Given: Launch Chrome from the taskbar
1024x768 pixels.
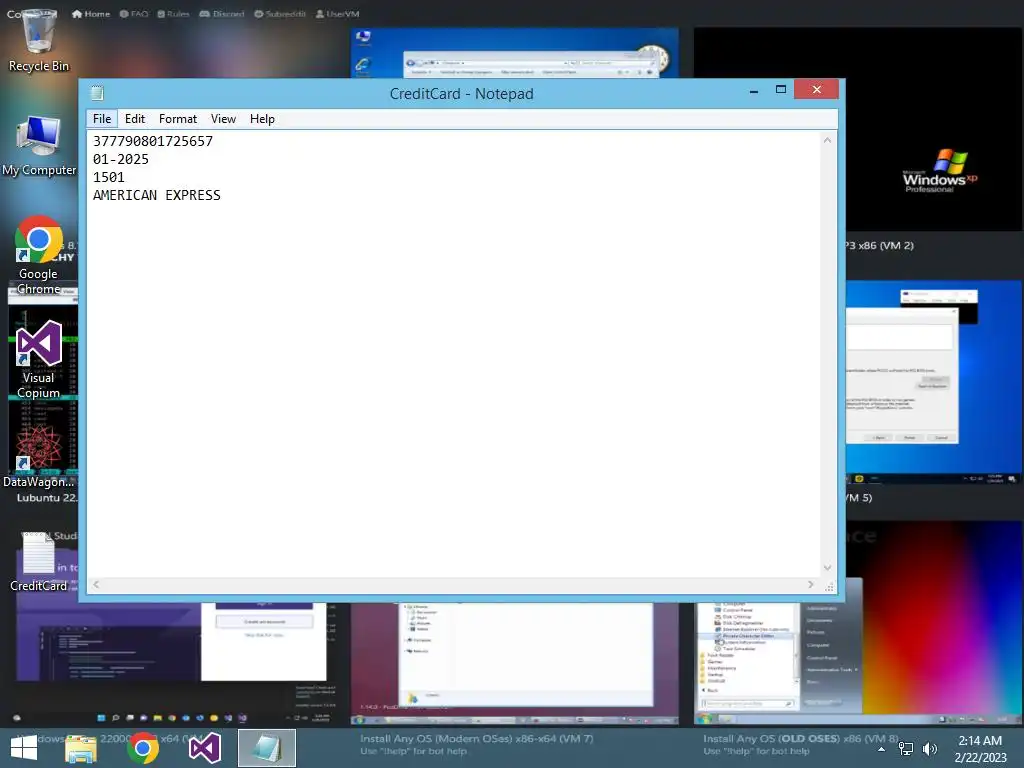Looking at the screenshot, I should (143, 748).
